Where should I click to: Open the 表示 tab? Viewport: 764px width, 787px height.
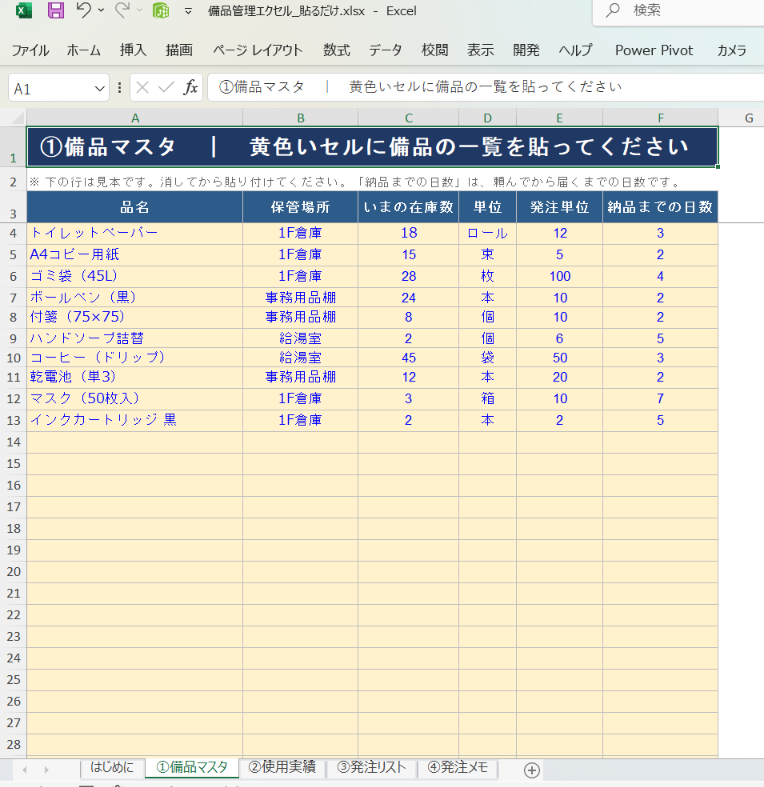480,50
